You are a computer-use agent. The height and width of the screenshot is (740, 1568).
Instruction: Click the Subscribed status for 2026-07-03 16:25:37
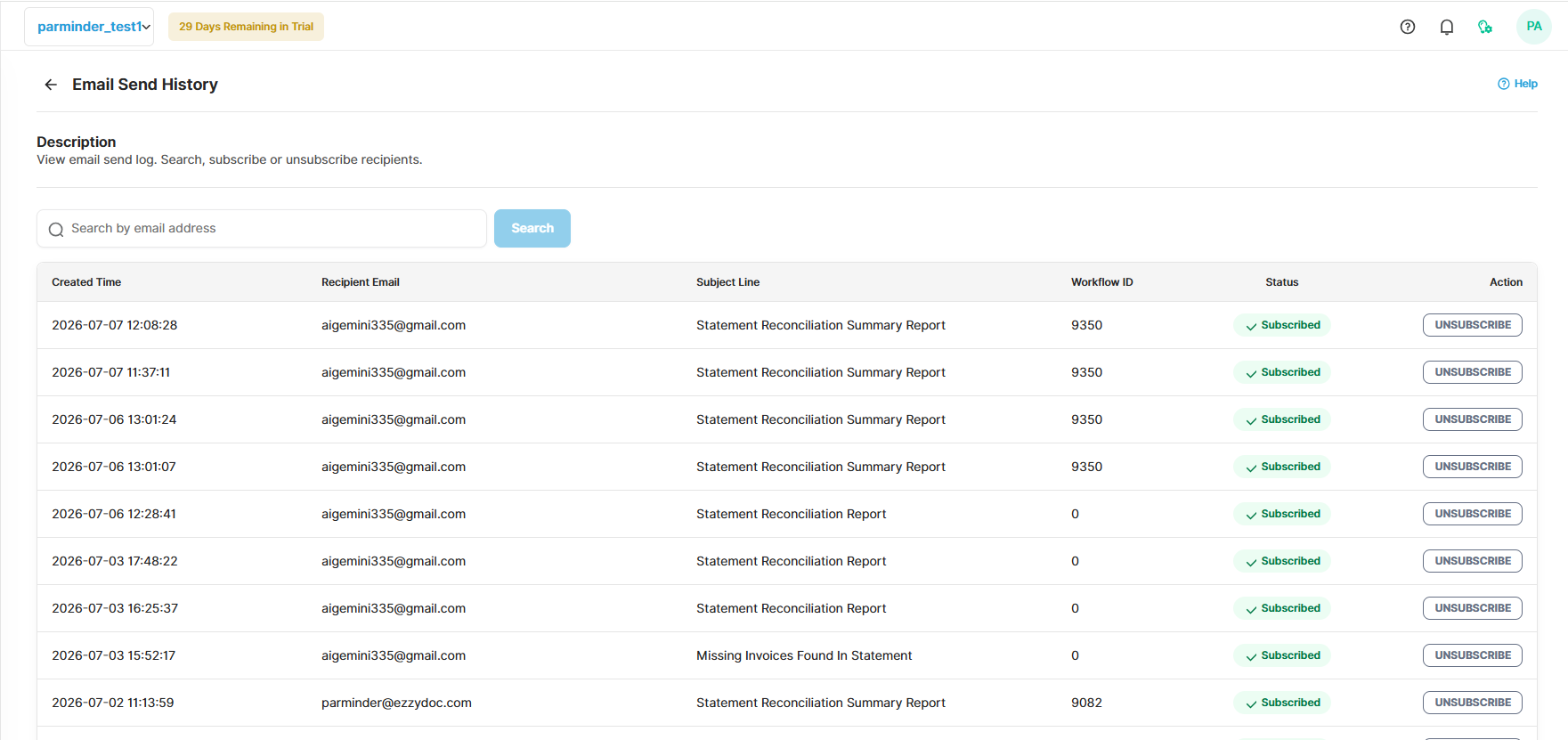tap(1282, 608)
